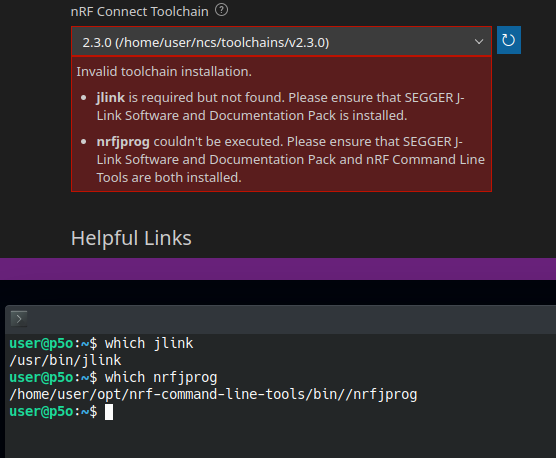Click the toolchain refresh button
The width and height of the screenshot is (556, 458).
[509, 40]
